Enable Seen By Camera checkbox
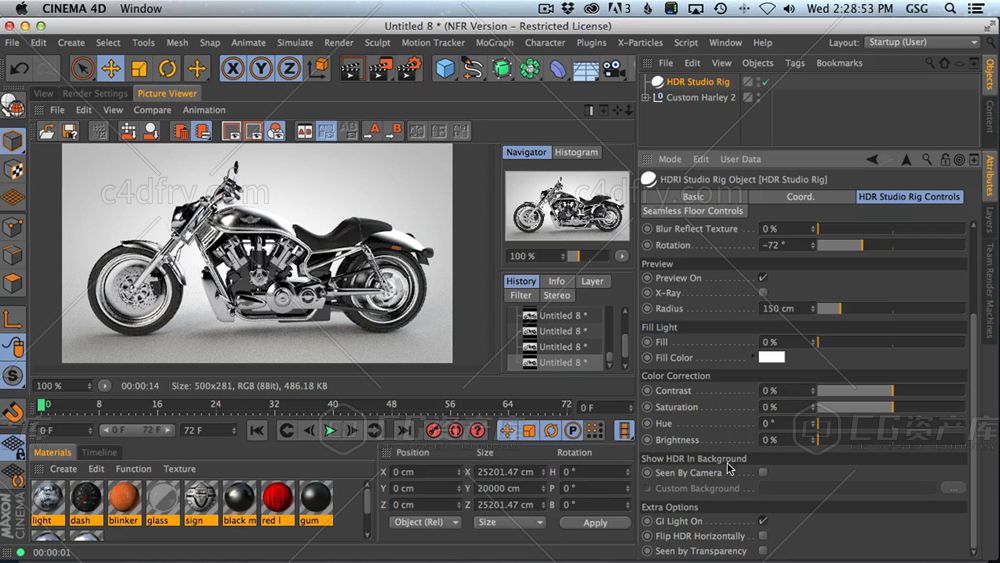This screenshot has height=563, width=1000. 763,472
